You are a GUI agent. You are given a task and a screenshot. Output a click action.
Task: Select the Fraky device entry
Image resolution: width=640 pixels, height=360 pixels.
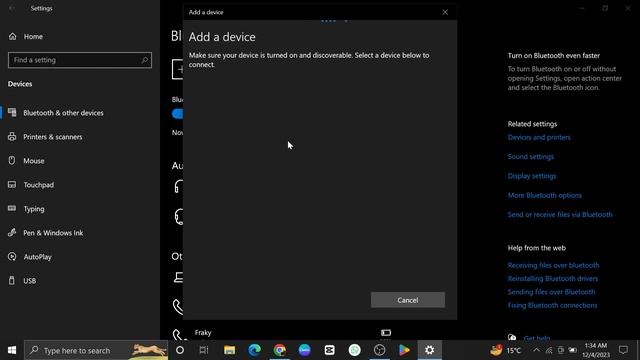203,333
